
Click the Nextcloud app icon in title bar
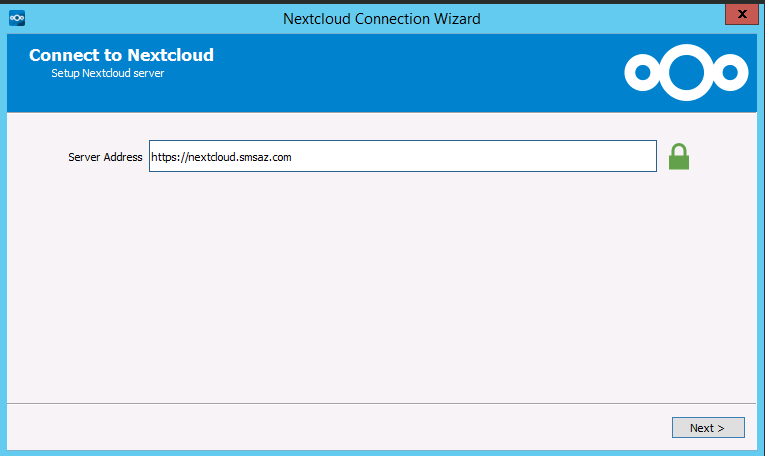pyautogui.click(x=17, y=18)
